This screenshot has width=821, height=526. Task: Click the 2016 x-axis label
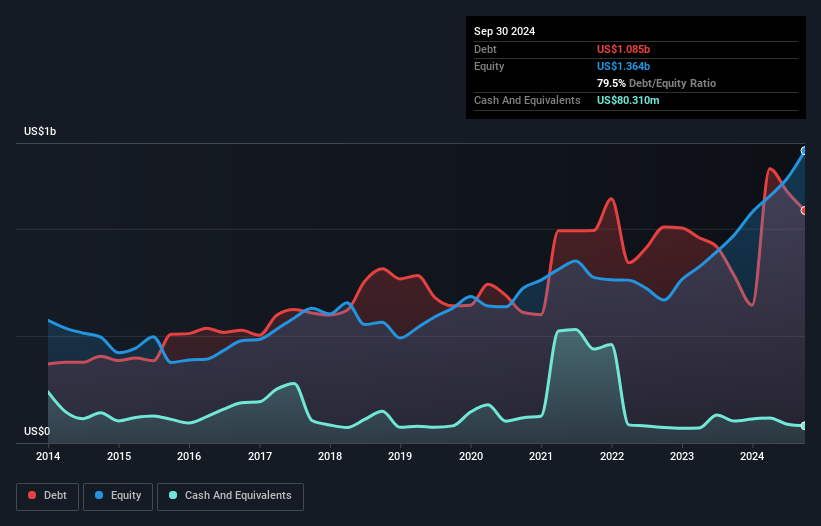tap(189, 456)
